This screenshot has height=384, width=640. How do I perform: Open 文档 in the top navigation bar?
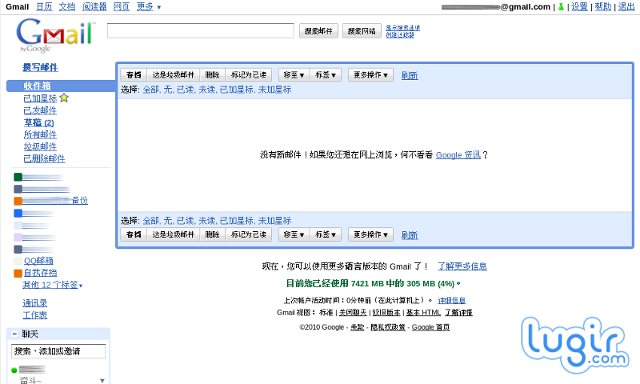pyautogui.click(x=67, y=7)
